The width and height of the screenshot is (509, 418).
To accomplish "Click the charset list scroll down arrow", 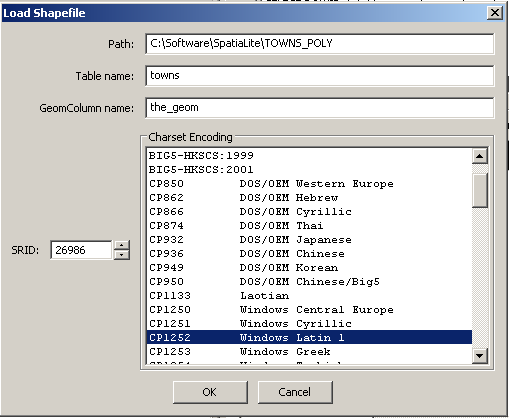I will (x=480, y=356).
